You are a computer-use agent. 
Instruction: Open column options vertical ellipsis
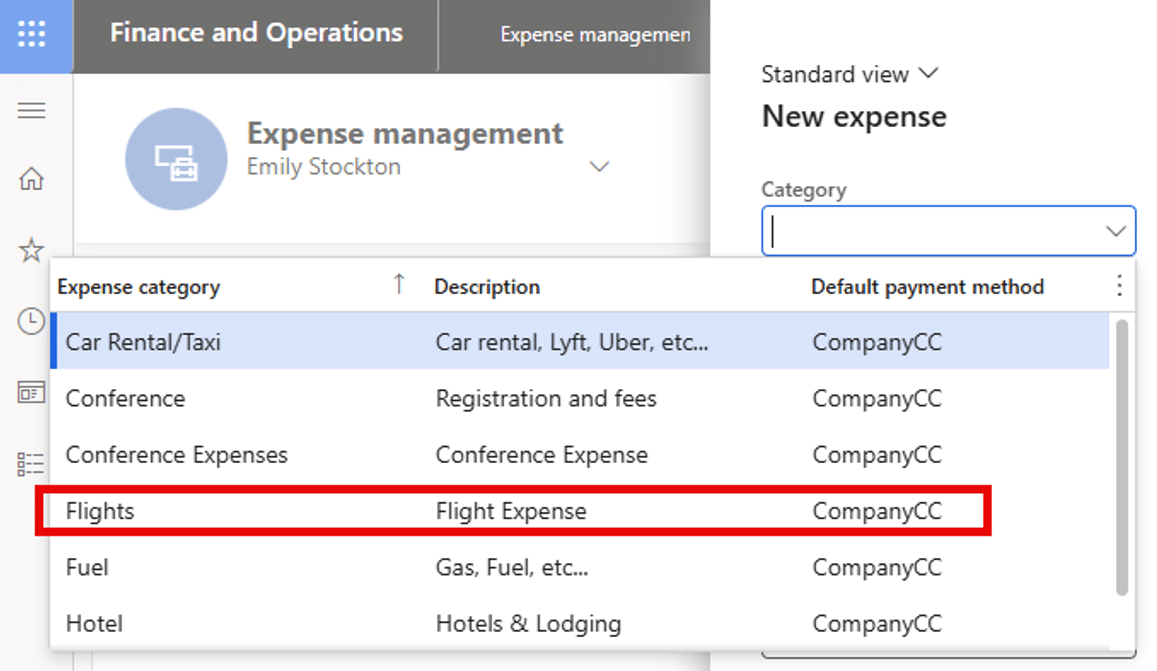click(x=1119, y=287)
